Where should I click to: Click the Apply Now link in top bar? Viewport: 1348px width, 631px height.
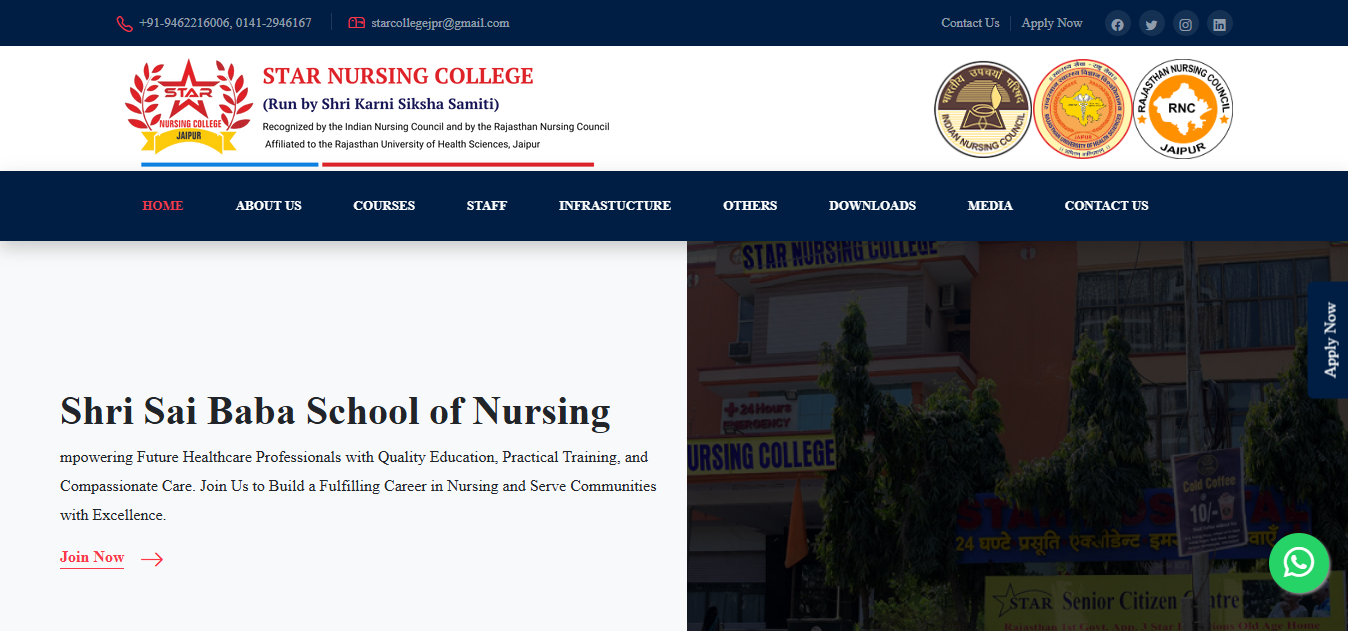click(x=1052, y=23)
